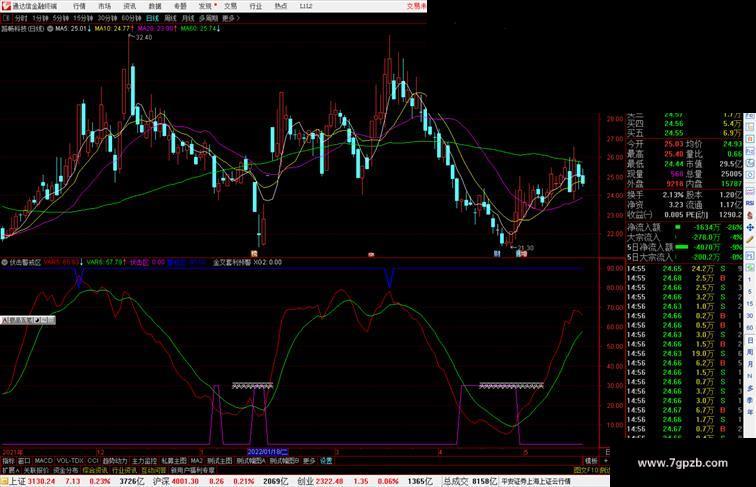Click 创业 index value 2322.48 in status bar
Viewport: 756px width, 487px height.
pos(330,481)
